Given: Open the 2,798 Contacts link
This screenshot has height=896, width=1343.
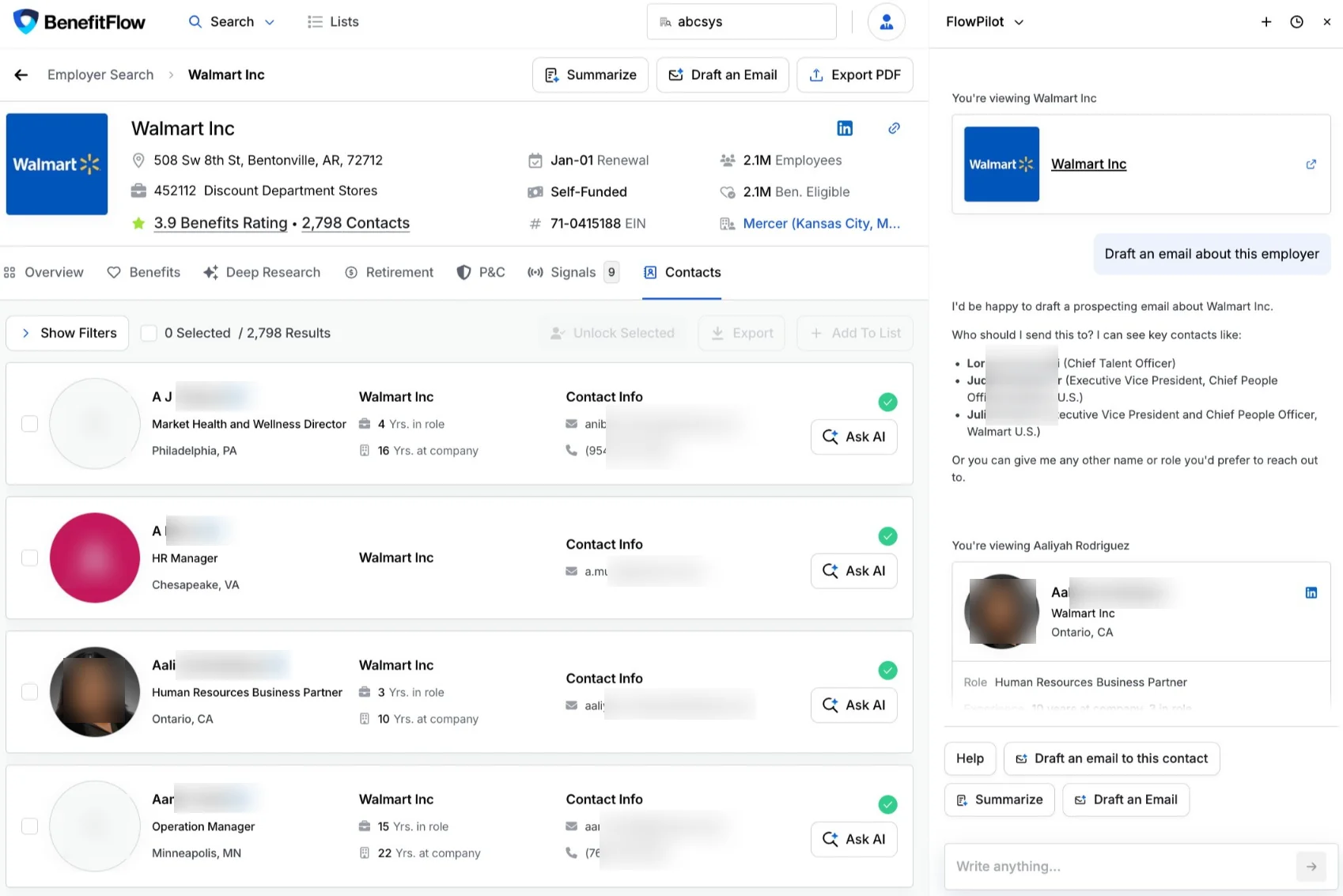Looking at the screenshot, I should coord(355,223).
